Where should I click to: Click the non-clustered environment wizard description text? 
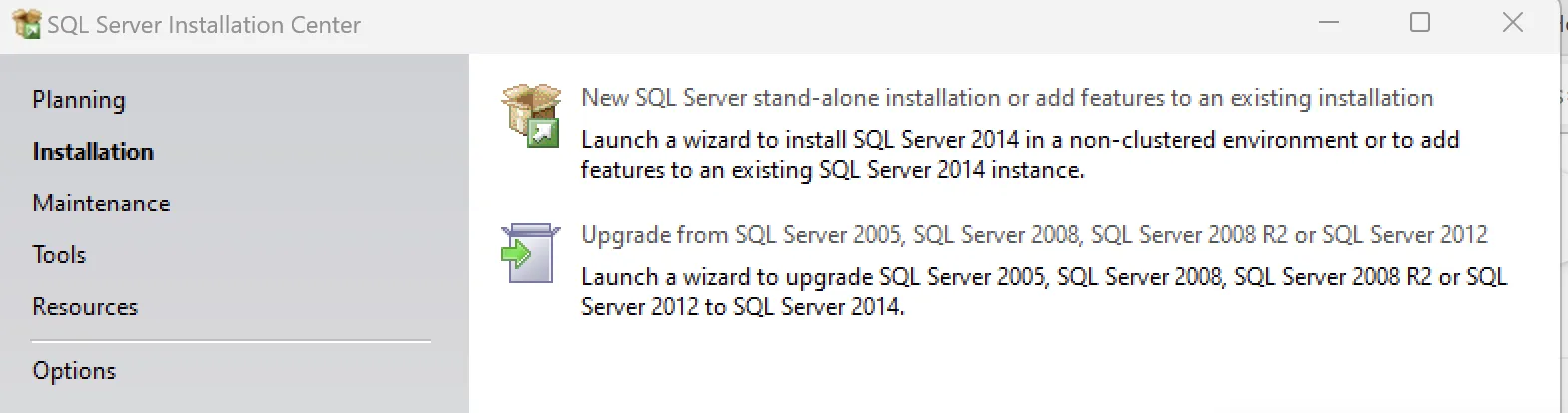click(x=1020, y=155)
